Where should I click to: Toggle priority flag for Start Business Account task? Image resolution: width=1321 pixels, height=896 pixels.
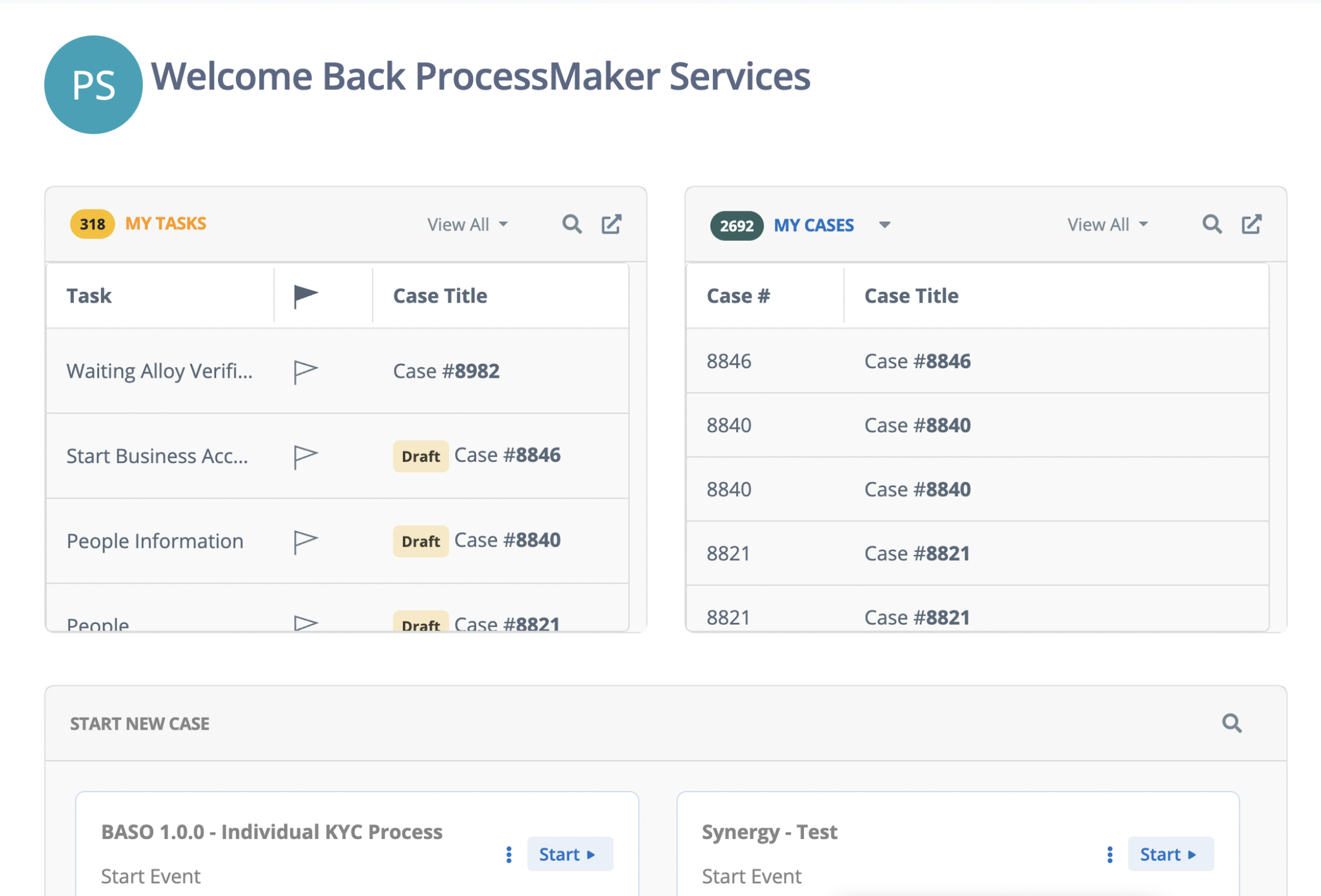306,457
